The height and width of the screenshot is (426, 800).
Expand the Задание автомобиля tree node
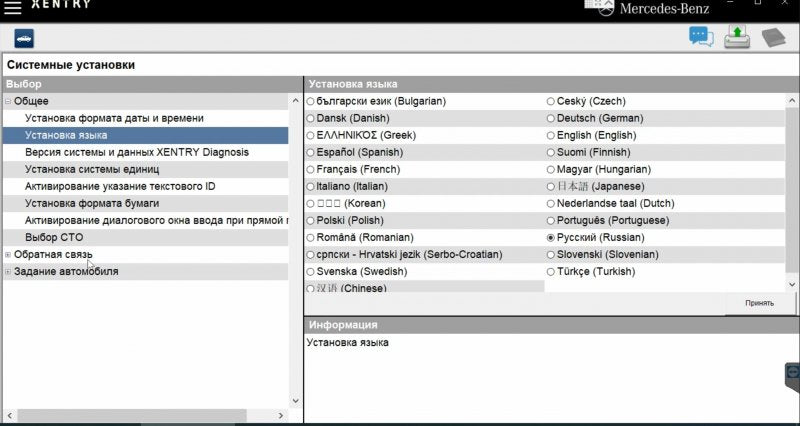(8, 272)
